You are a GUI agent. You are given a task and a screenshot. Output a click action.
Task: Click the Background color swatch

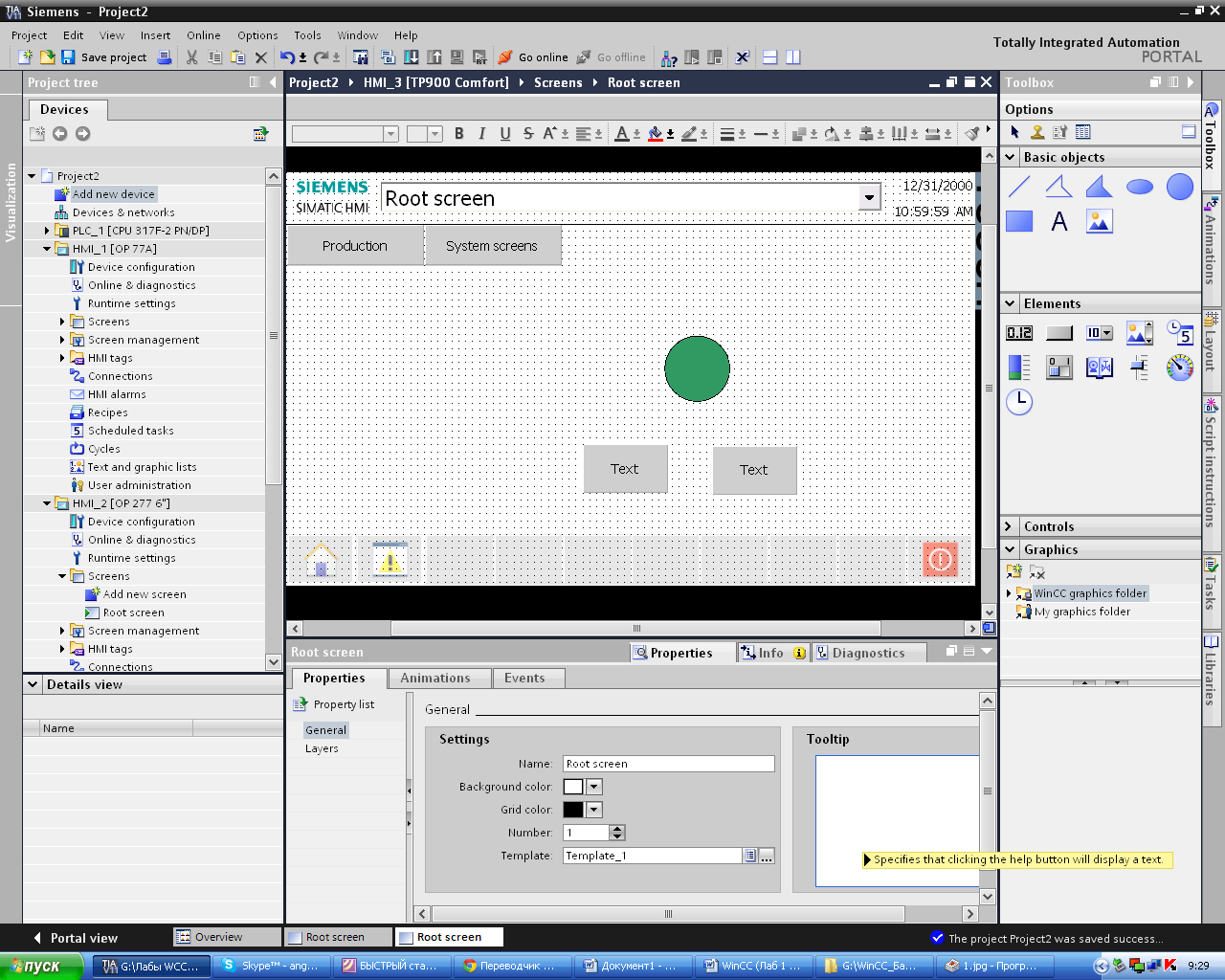pyautogui.click(x=573, y=787)
